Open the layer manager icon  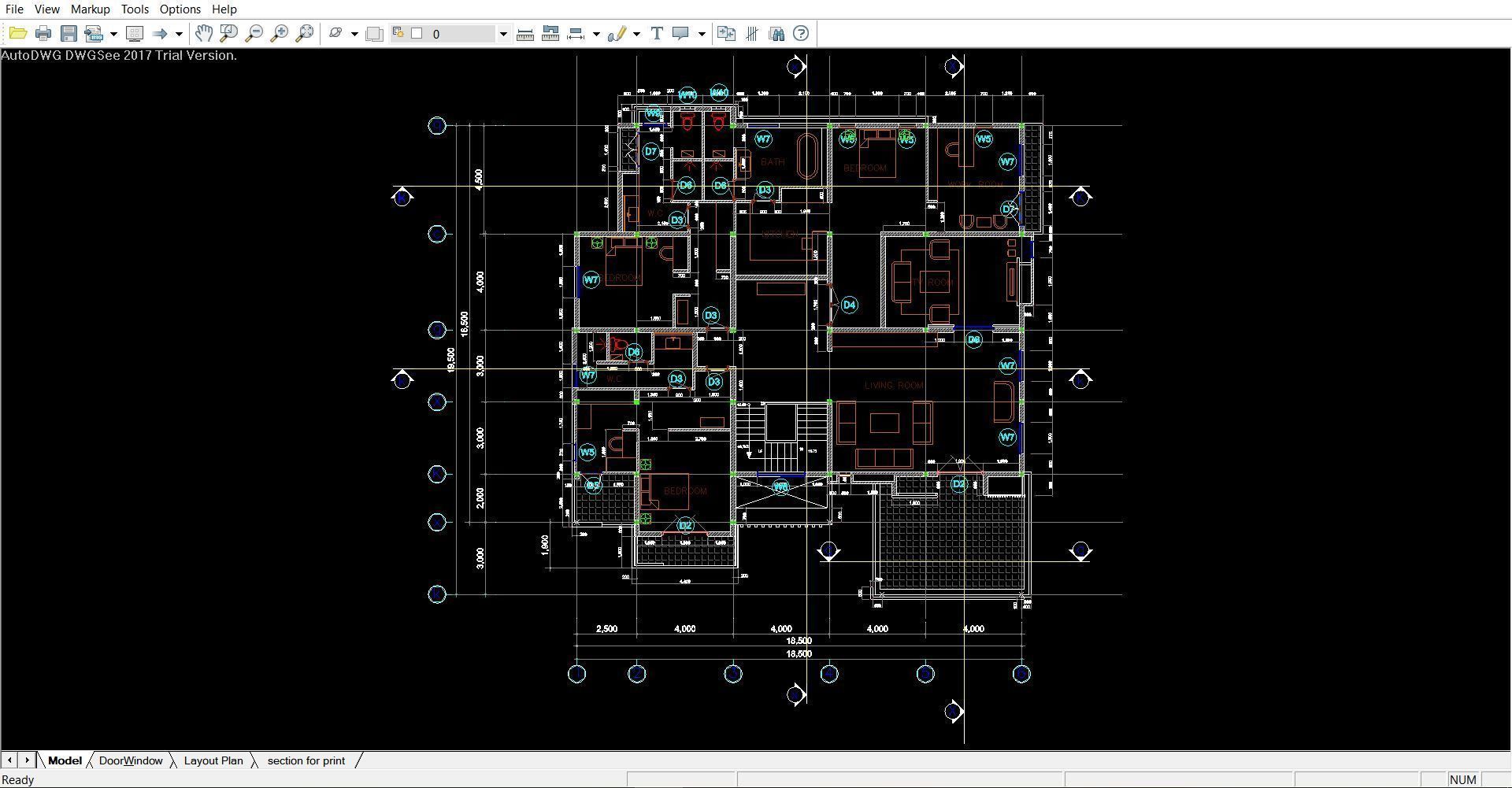(x=375, y=33)
